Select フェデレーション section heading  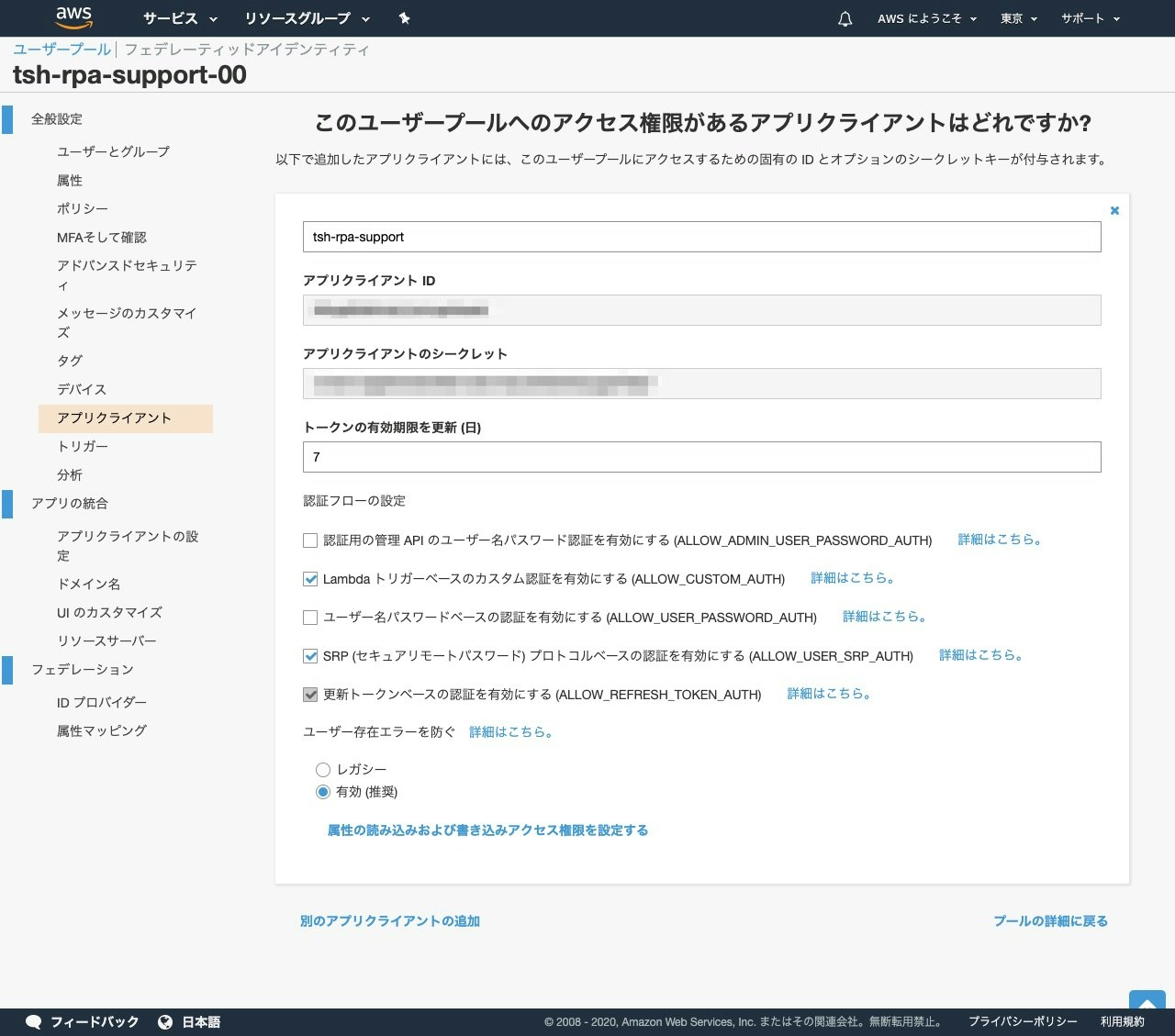pyautogui.click(x=83, y=670)
